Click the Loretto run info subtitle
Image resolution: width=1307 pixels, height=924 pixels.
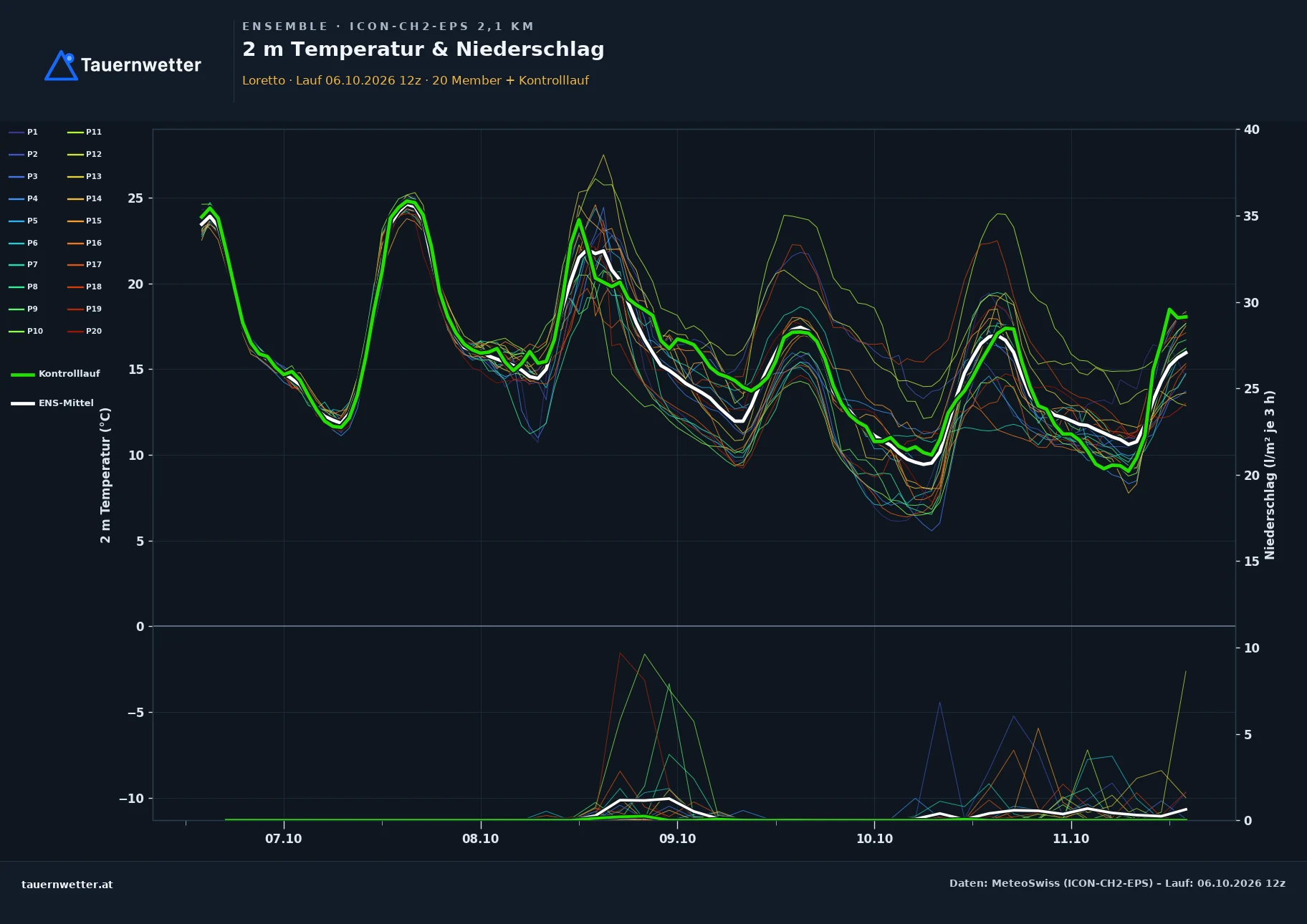(416, 80)
